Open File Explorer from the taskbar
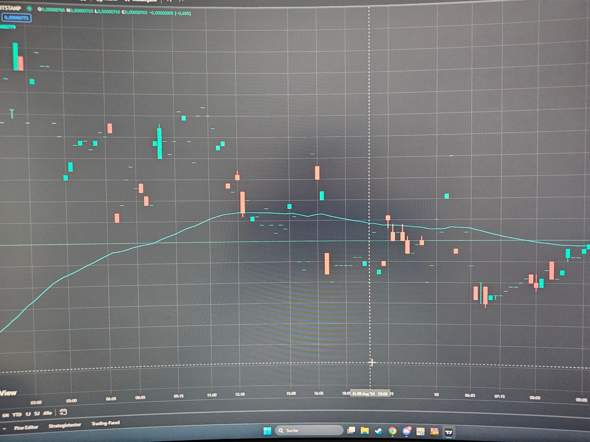This screenshot has width=590, height=442. pyautogui.click(x=365, y=430)
